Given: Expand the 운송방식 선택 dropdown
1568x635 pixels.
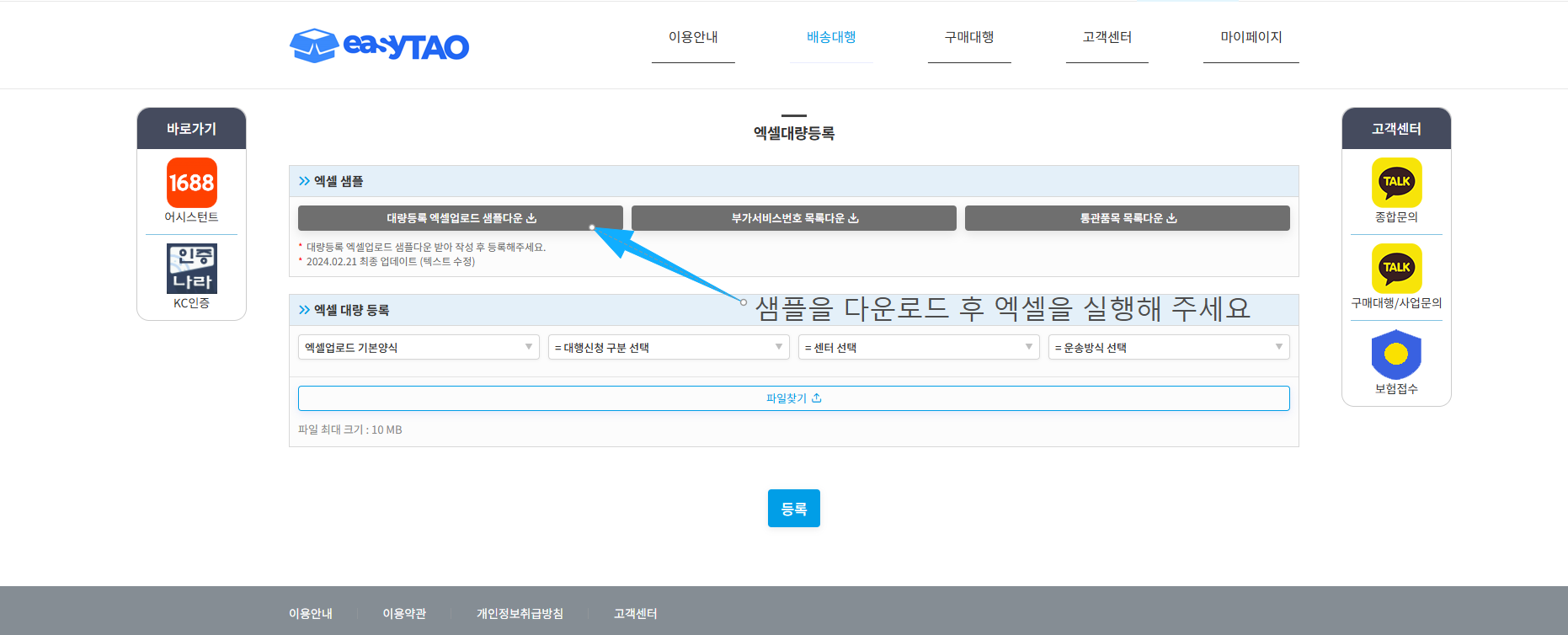Looking at the screenshot, I should (1168, 347).
